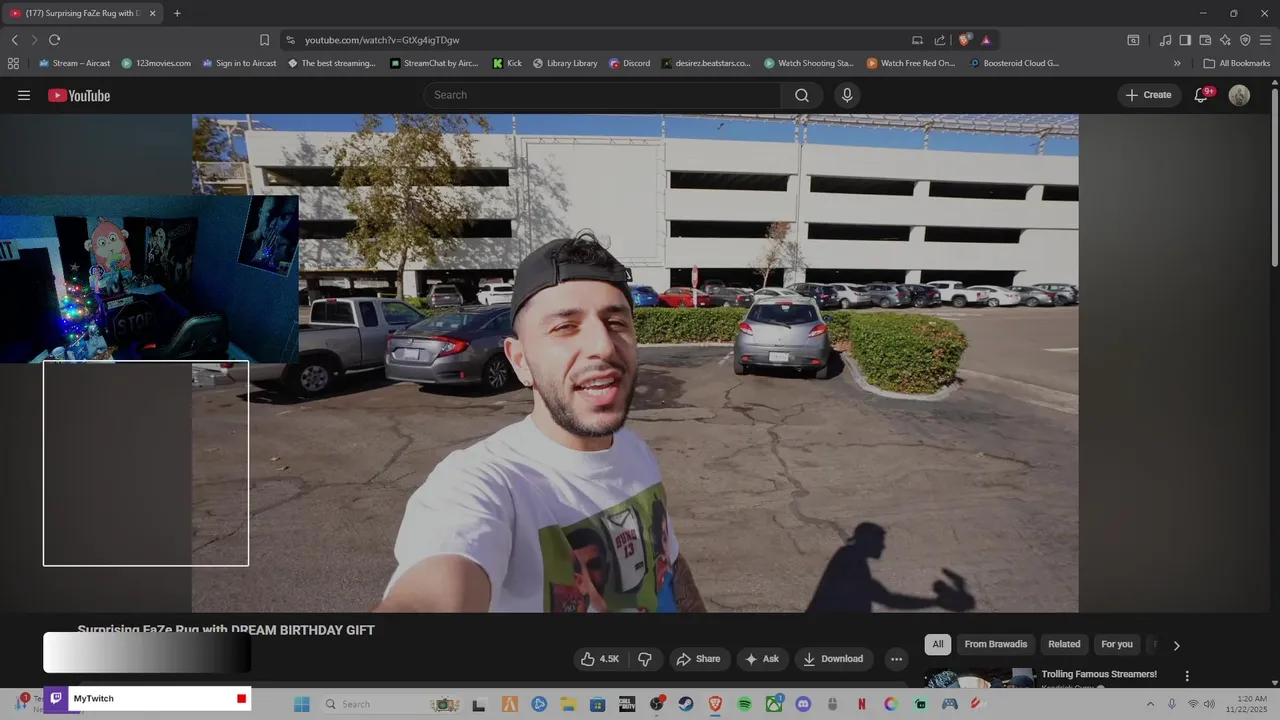Open Trolling Famous Streamers! video
The image size is (1280, 720).
coord(1099,674)
